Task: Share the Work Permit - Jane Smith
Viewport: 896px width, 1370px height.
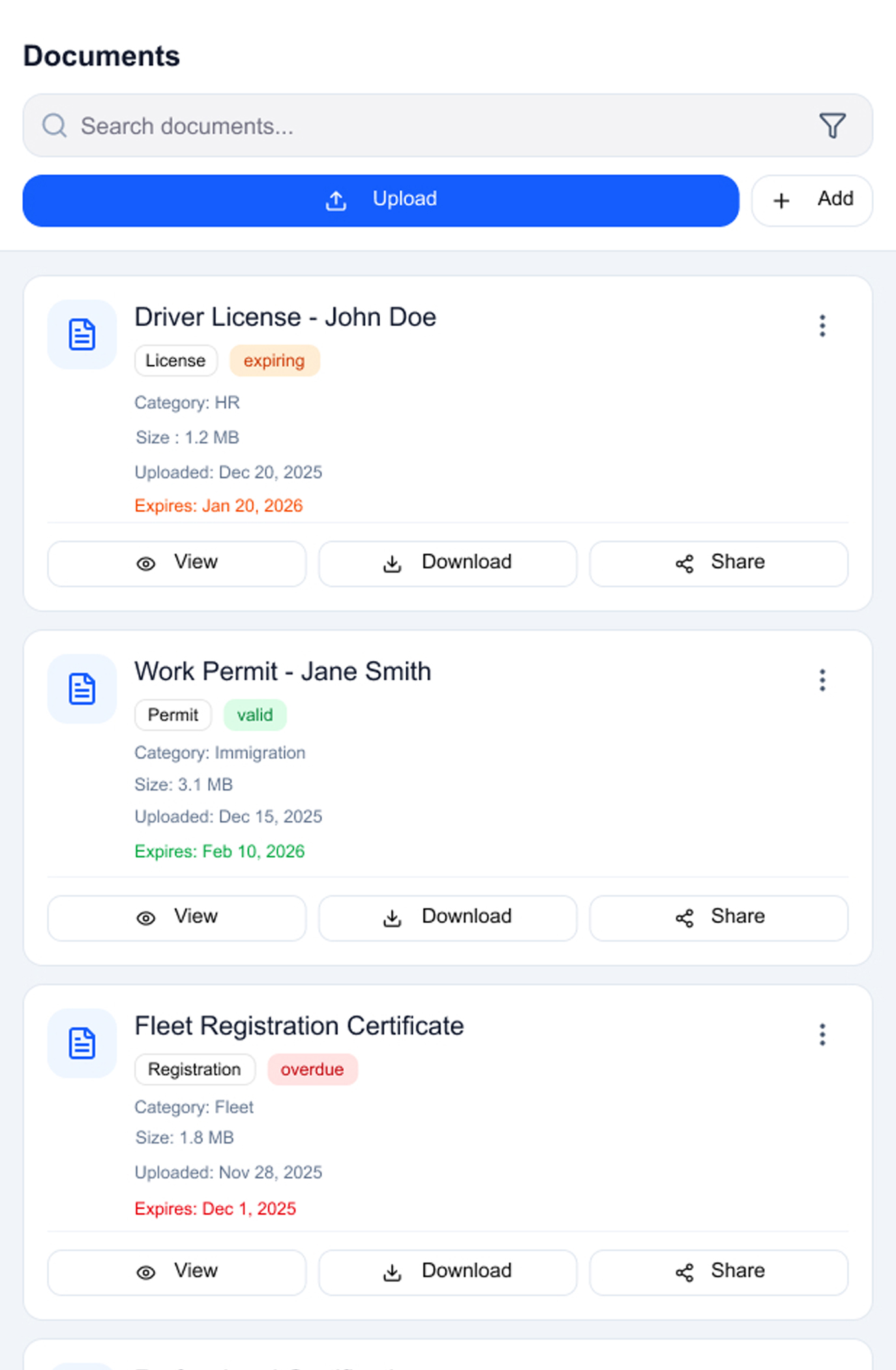Action: (719, 918)
